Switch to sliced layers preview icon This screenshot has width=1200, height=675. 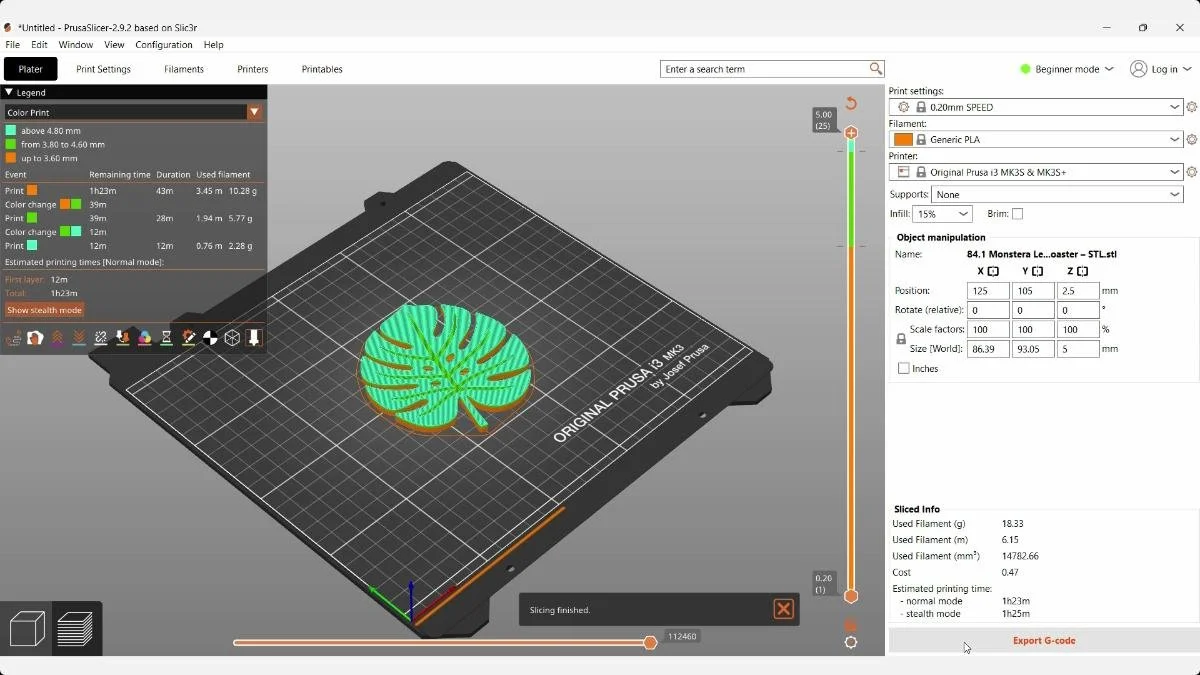(x=76, y=629)
